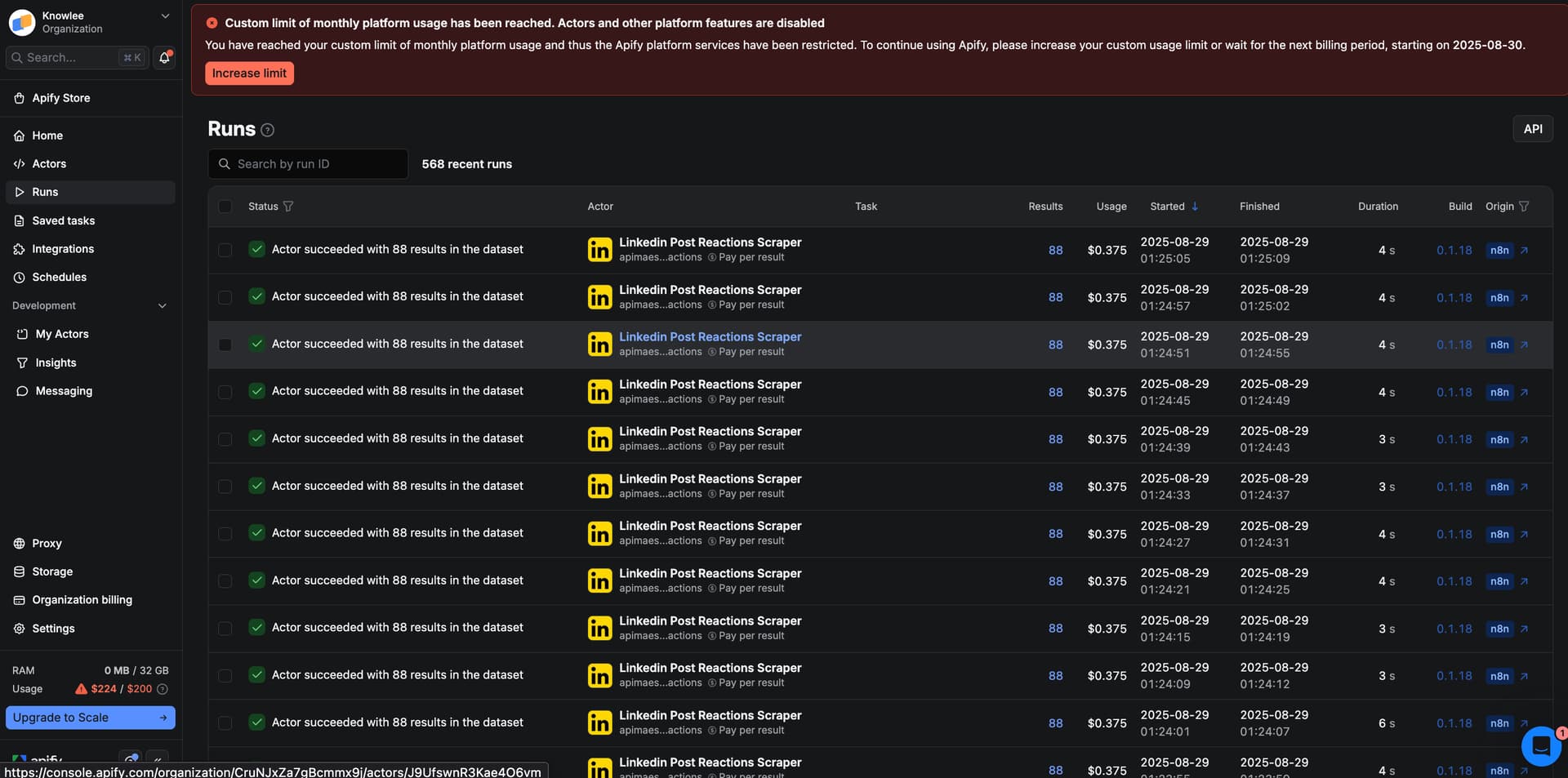
Task: Focus the Search by run ID field
Action: point(308,164)
